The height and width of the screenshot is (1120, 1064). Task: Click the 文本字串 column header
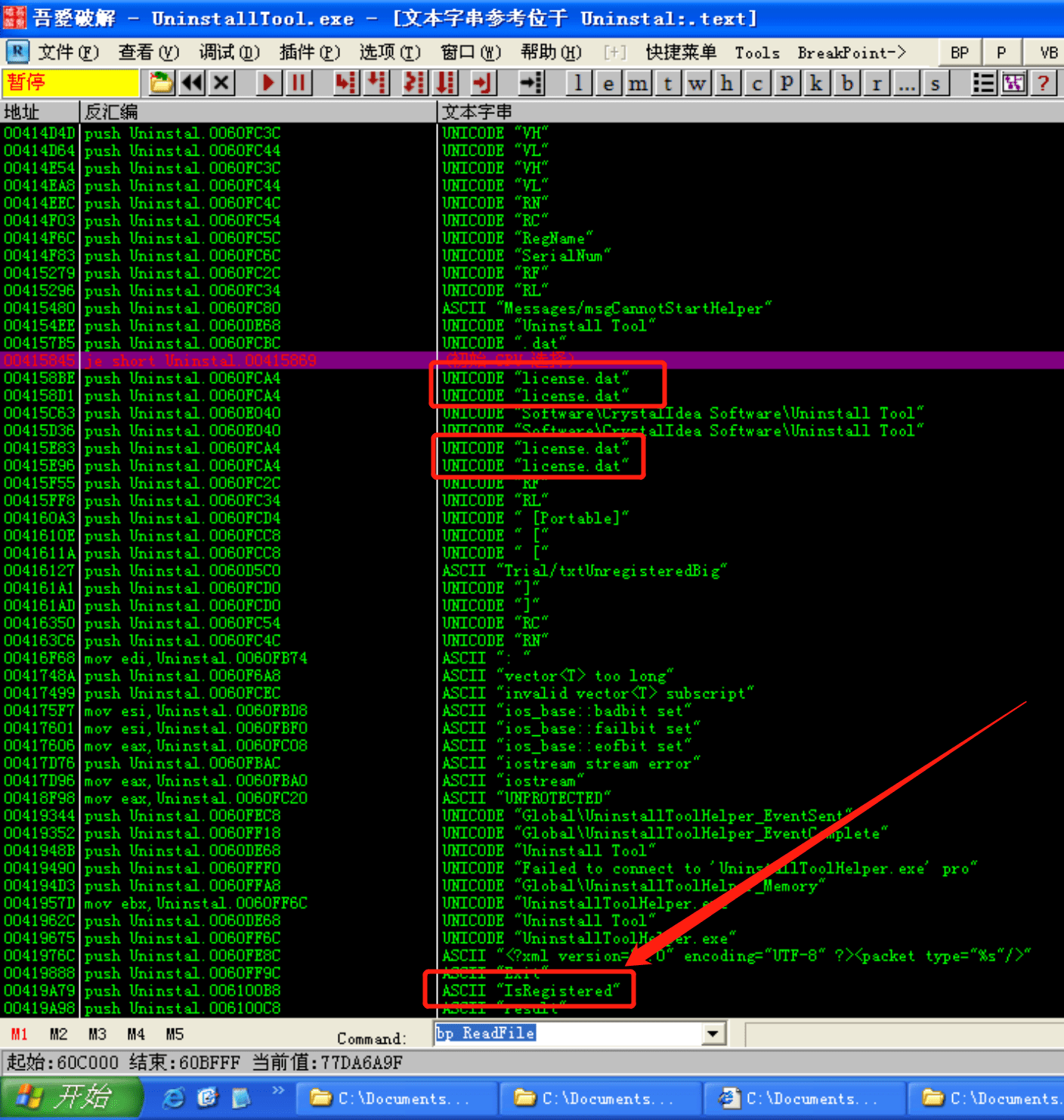[750, 112]
